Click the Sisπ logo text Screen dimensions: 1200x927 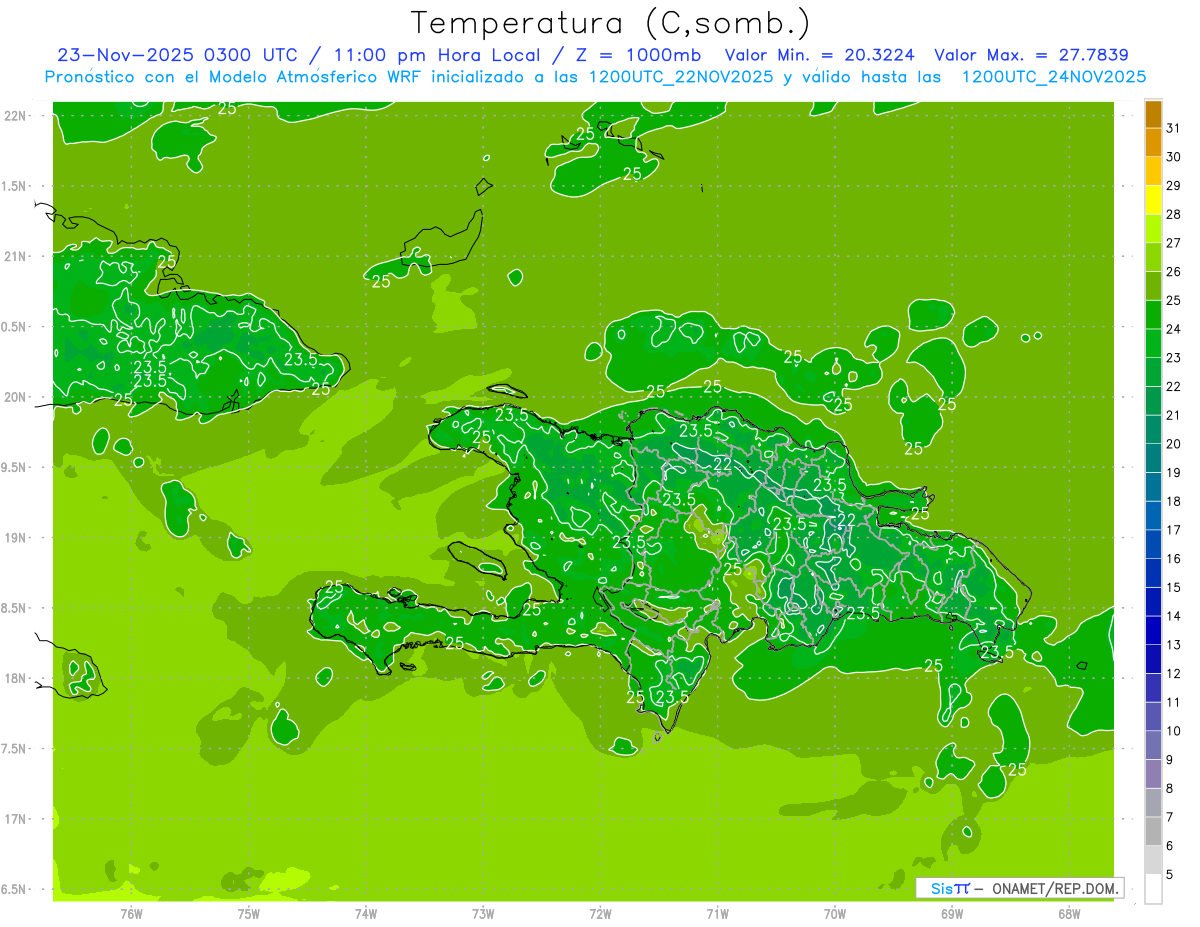tap(950, 888)
